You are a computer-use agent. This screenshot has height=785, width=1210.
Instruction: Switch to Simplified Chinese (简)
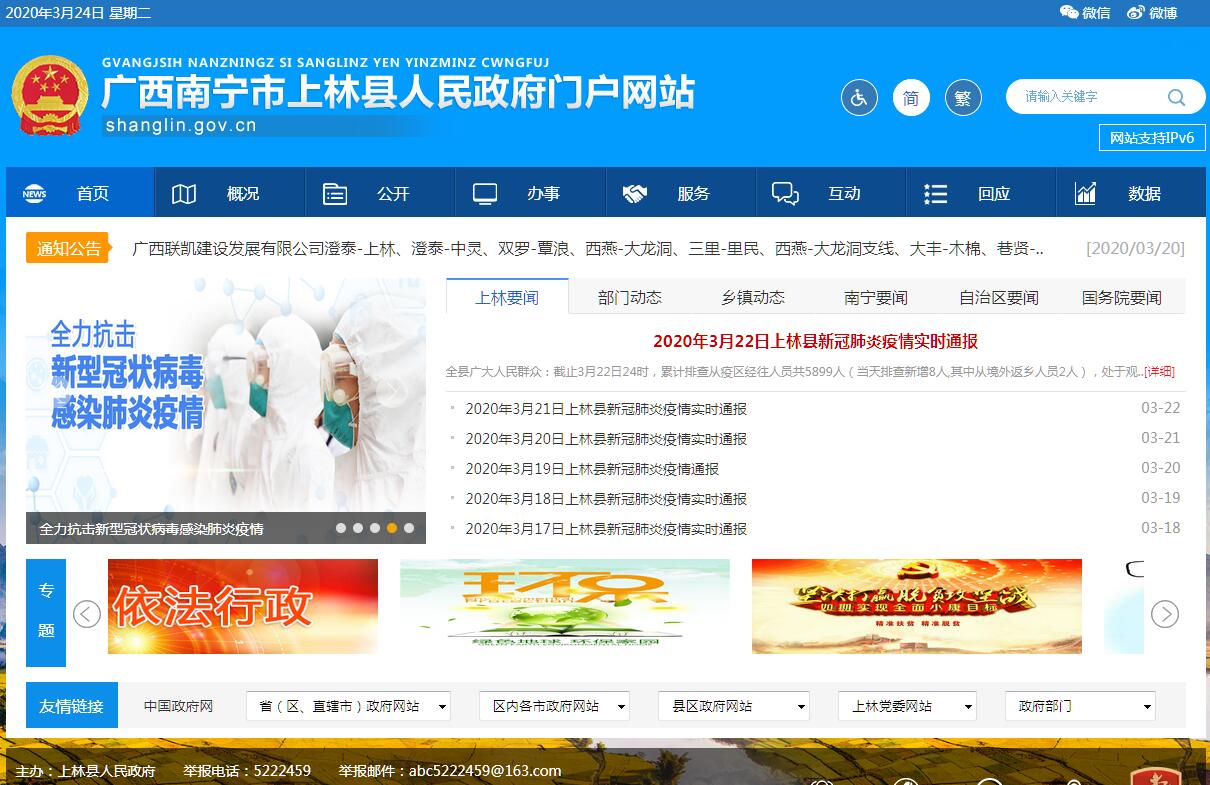tap(911, 98)
